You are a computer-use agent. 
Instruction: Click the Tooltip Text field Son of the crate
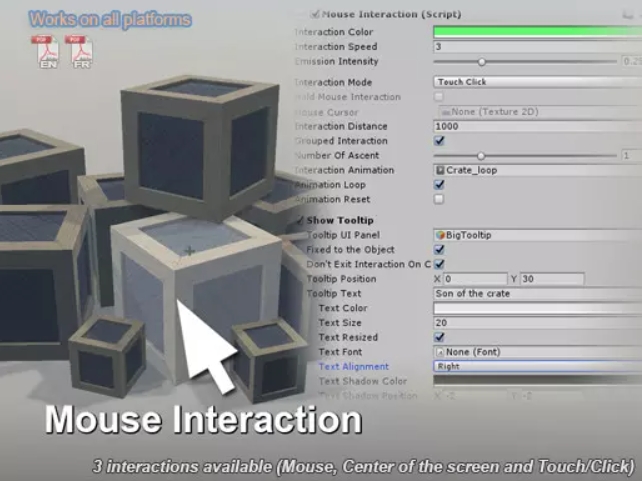[538, 294]
